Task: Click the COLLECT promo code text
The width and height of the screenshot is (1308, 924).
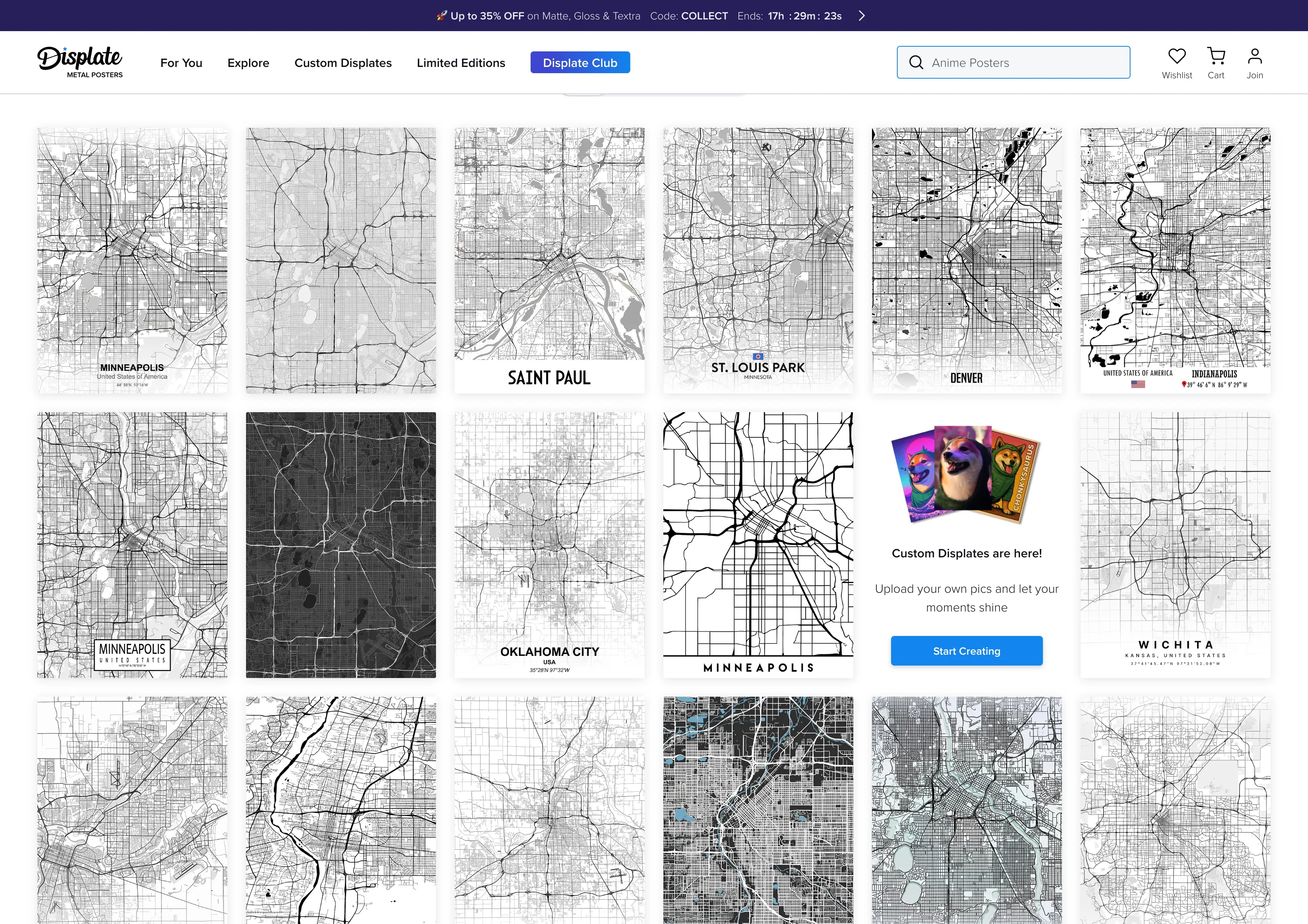Action: pyautogui.click(x=704, y=16)
